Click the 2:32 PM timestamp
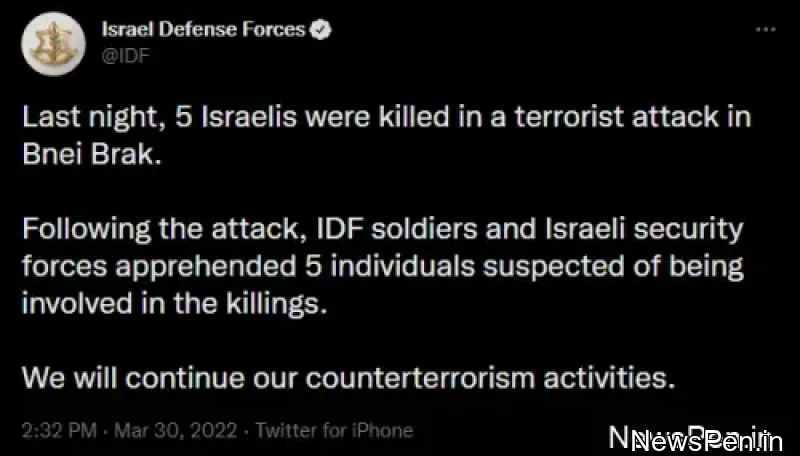The image size is (800, 456). (x=59, y=431)
